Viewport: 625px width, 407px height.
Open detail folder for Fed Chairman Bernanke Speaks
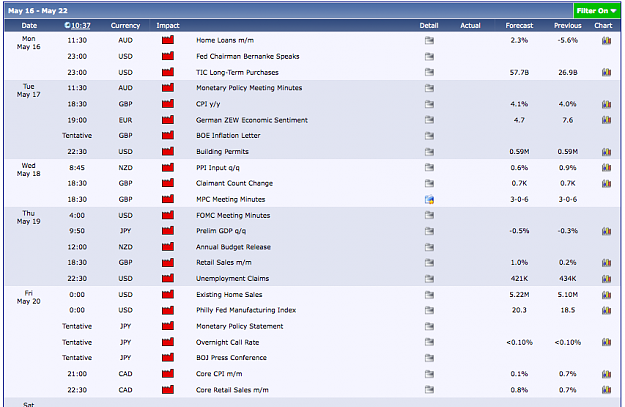click(x=429, y=56)
